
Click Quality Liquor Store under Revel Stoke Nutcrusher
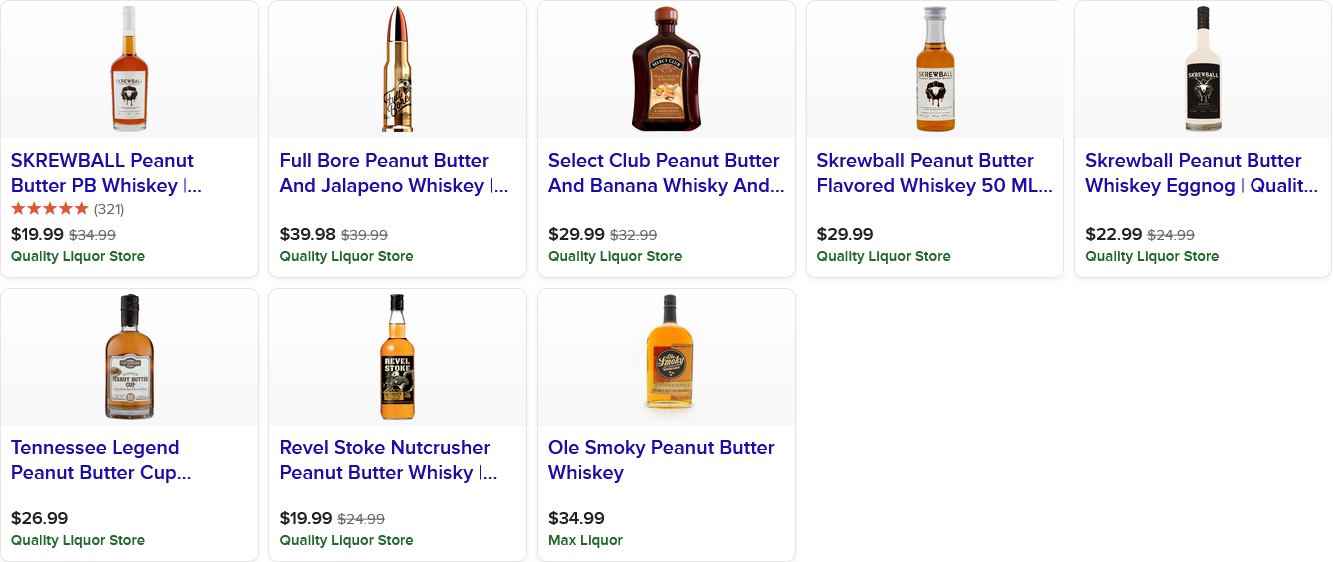(x=346, y=540)
